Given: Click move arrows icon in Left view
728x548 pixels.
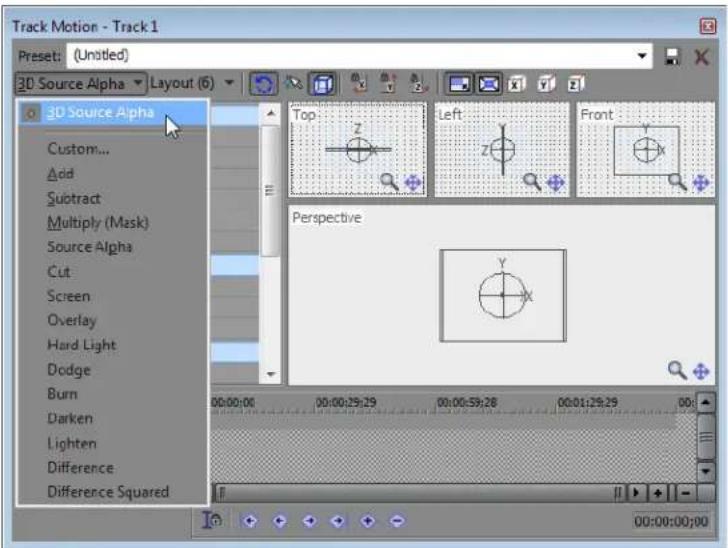Looking at the screenshot, I should (x=556, y=183).
